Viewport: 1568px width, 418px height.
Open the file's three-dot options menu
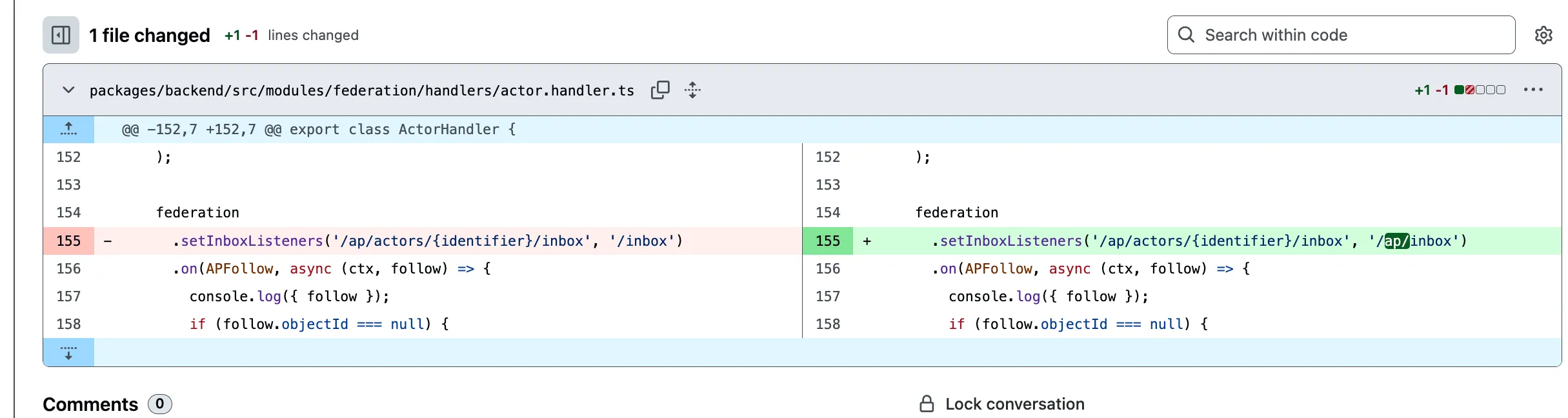(1533, 90)
